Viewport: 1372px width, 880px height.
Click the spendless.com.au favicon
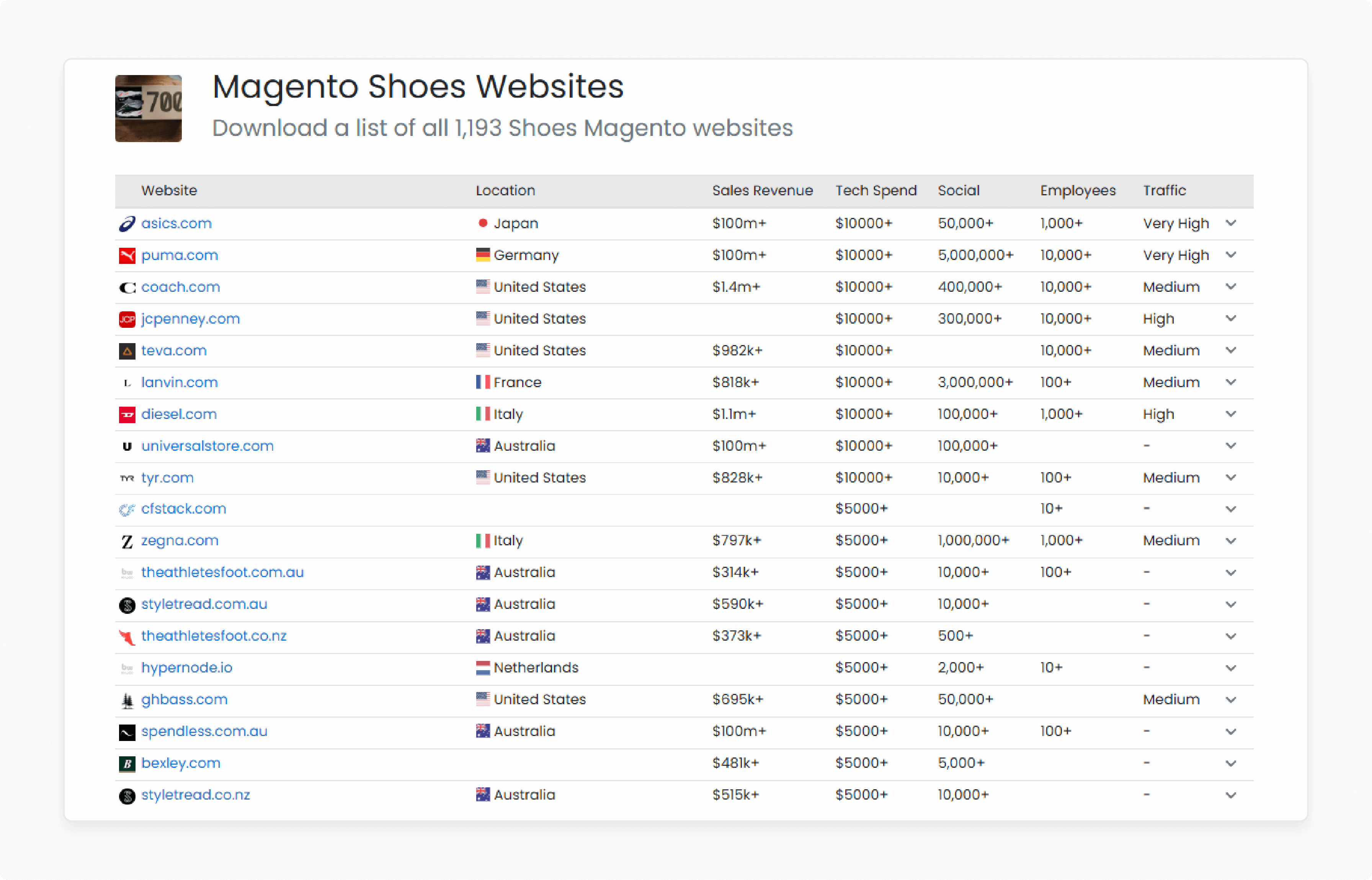coord(127,732)
